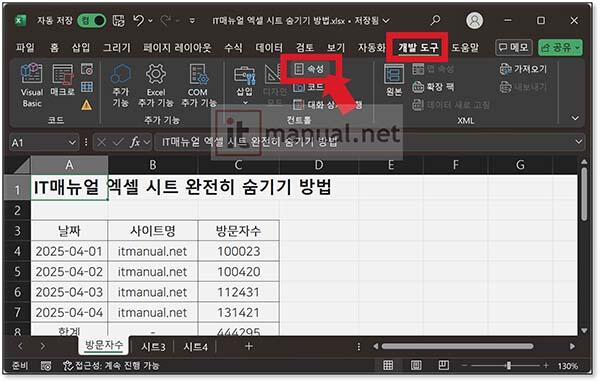This screenshot has width=600, height=382.
Task: Click the vertical scrollbar thumb
Action: coord(584,194)
